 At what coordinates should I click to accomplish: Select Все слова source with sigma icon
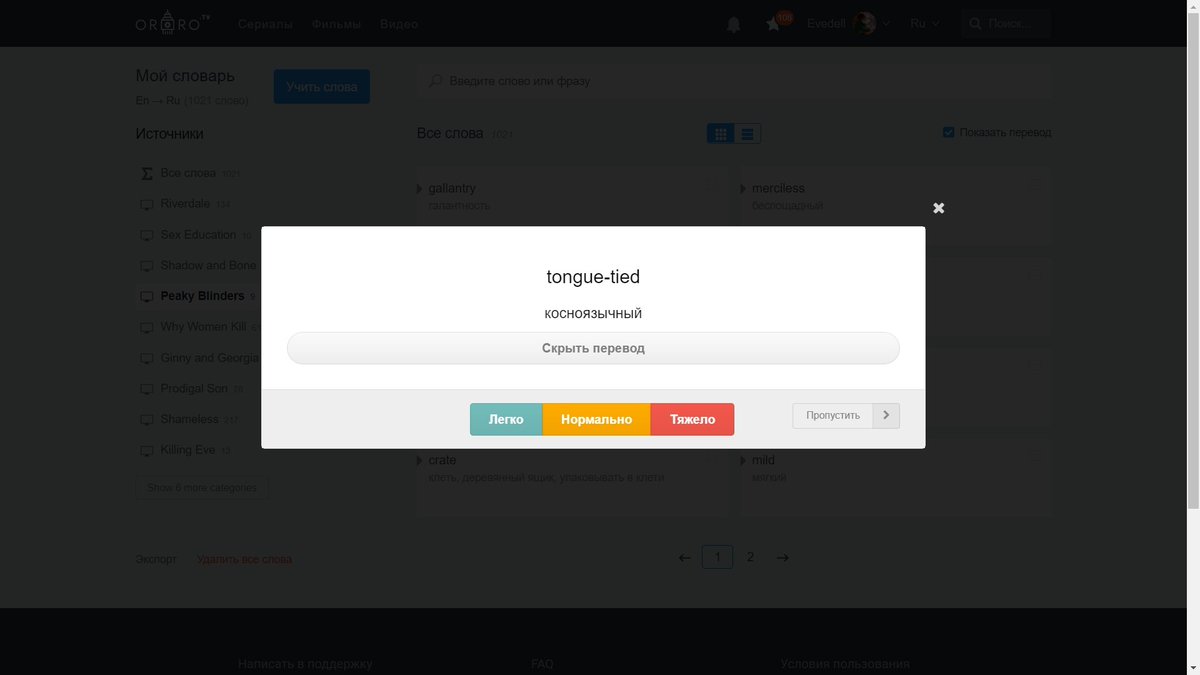[x=188, y=173]
